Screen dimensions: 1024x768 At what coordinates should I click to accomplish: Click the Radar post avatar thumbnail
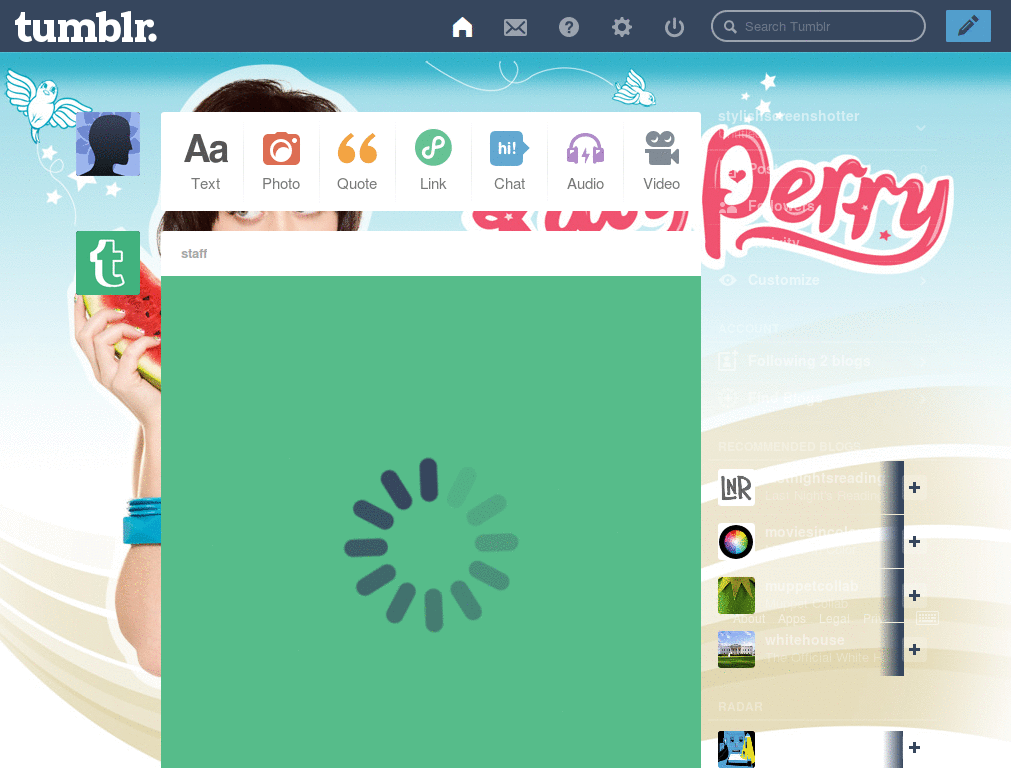736,749
